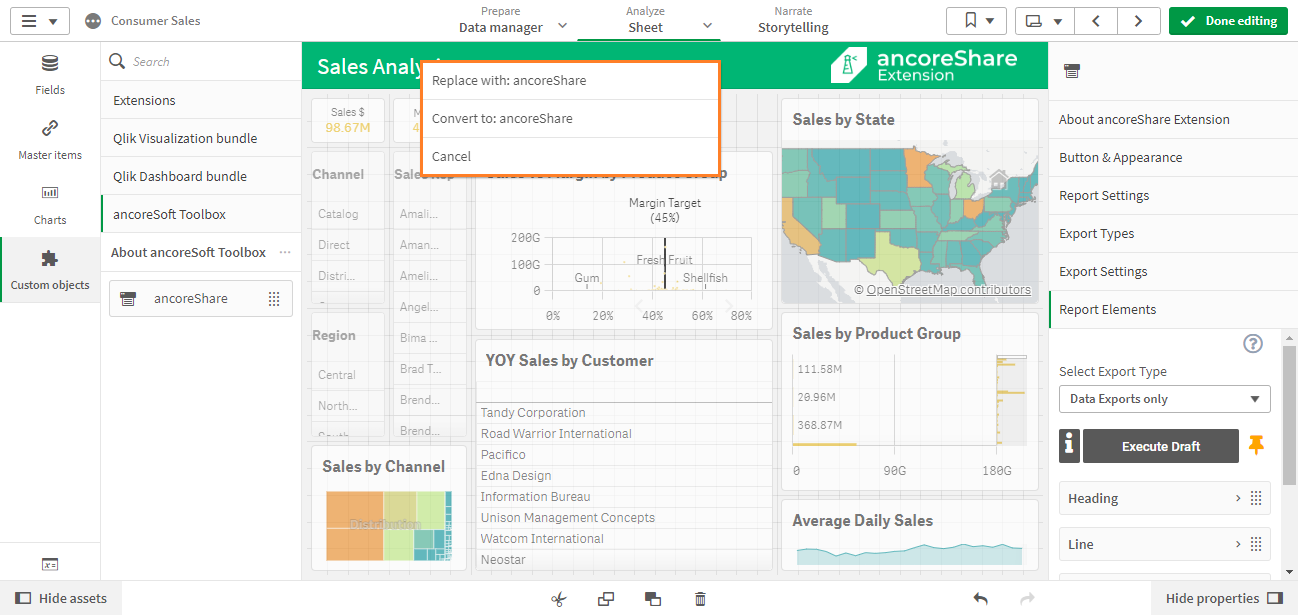Open the Export Settings section
The width and height of the screenshot is (1298, 615).
tap(1173, 271)
